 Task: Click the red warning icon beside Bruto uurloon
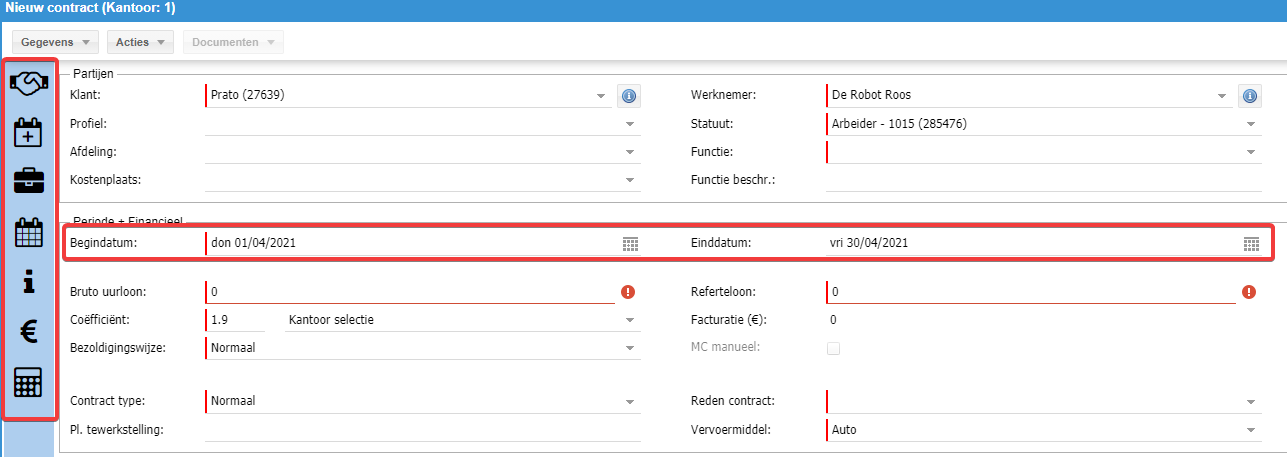pyautogui.click(x=629, y=292)
